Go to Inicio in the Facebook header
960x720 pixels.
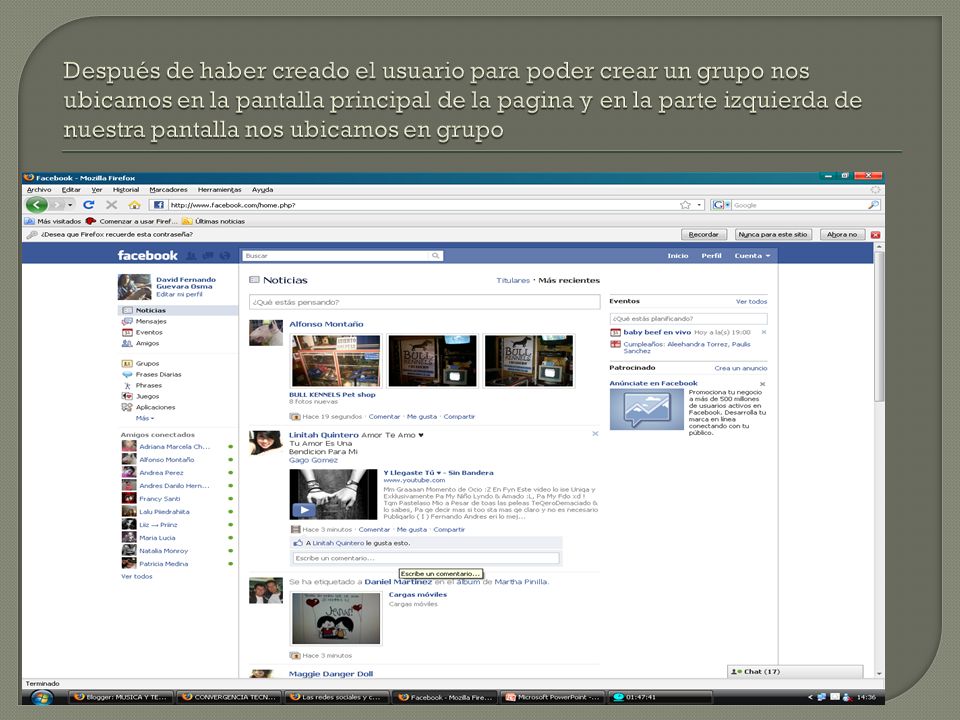(x=678, y=256)
